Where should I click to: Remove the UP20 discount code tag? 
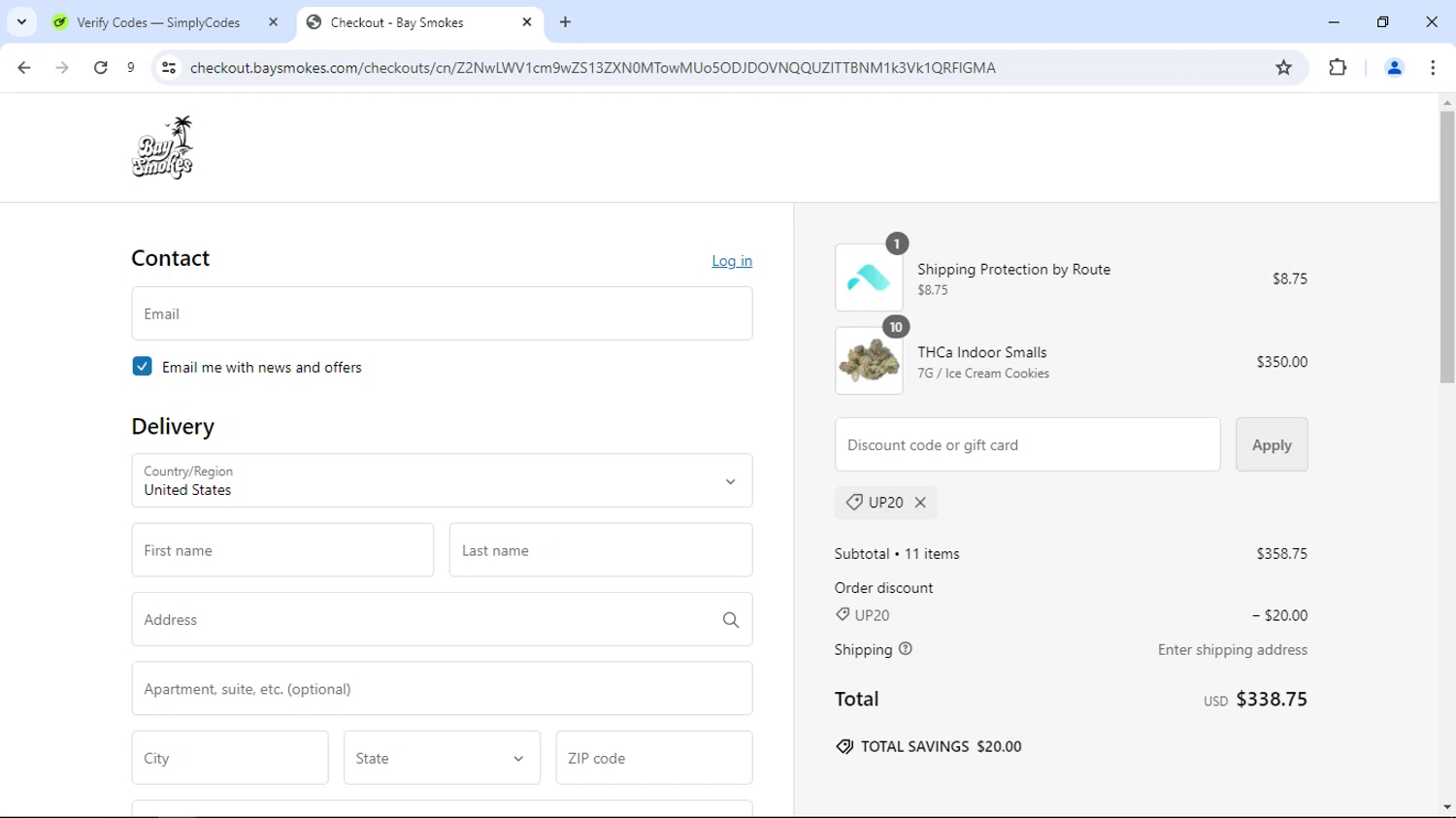coord(920,503)
